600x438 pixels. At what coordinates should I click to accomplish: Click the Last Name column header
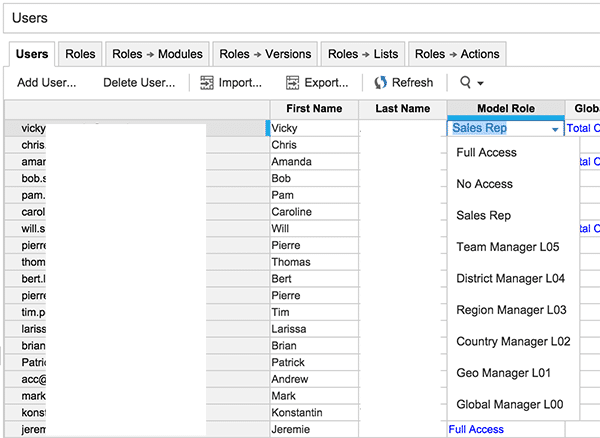403,108
